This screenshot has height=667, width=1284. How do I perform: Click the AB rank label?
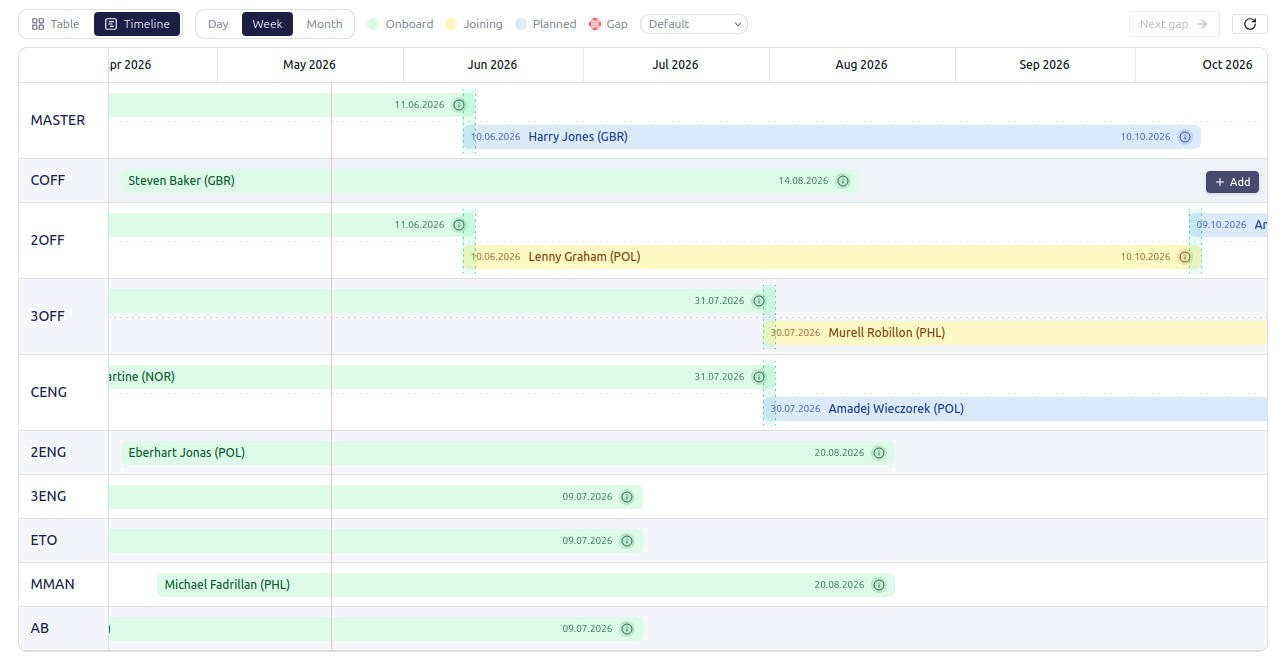(40, 629)
